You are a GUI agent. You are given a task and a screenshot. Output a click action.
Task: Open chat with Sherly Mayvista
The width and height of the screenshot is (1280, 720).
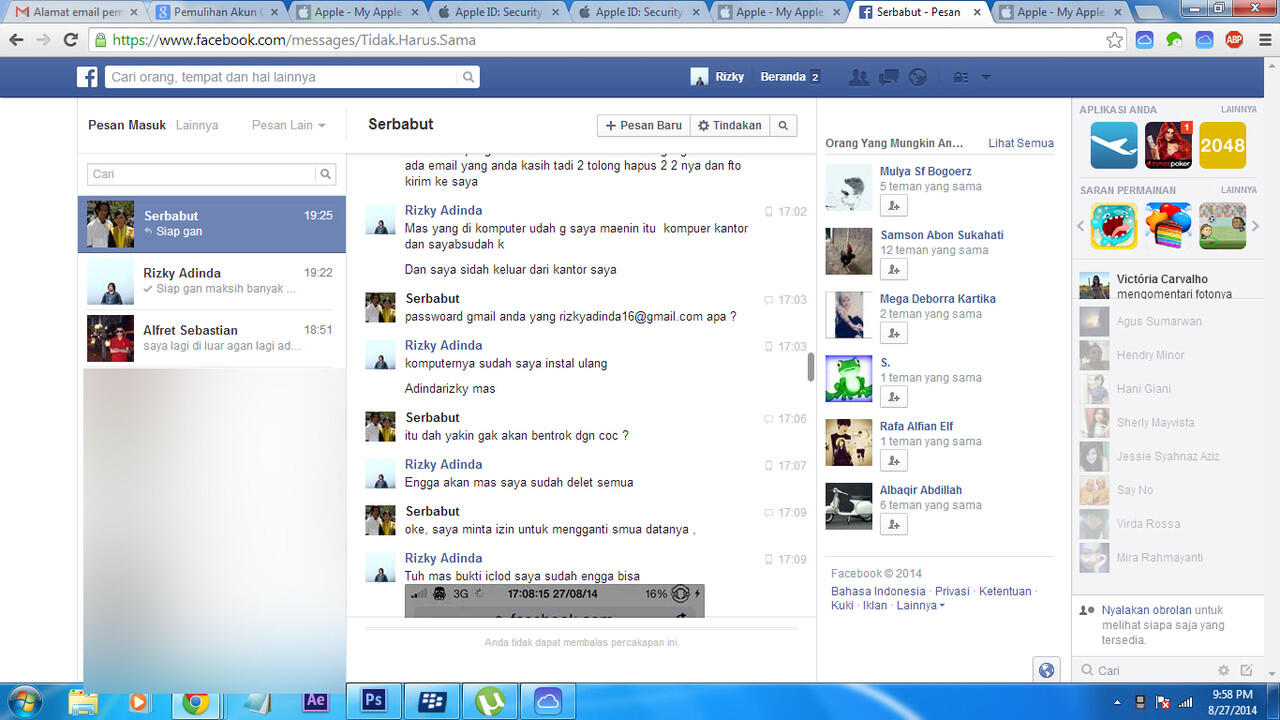(1168, 422)
